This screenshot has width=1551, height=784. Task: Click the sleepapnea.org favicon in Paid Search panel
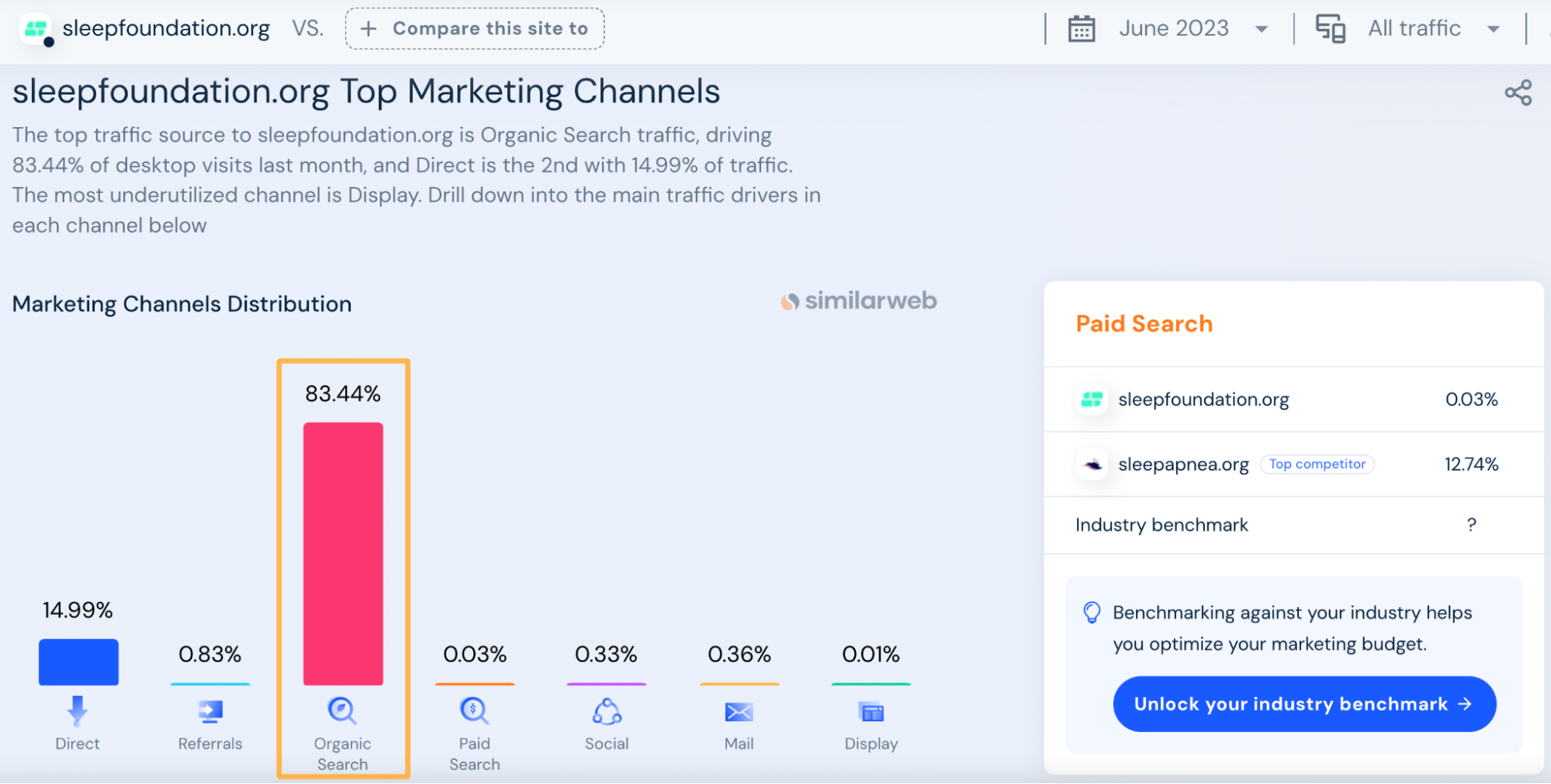pyautogui.click(x=1092, y=464)
